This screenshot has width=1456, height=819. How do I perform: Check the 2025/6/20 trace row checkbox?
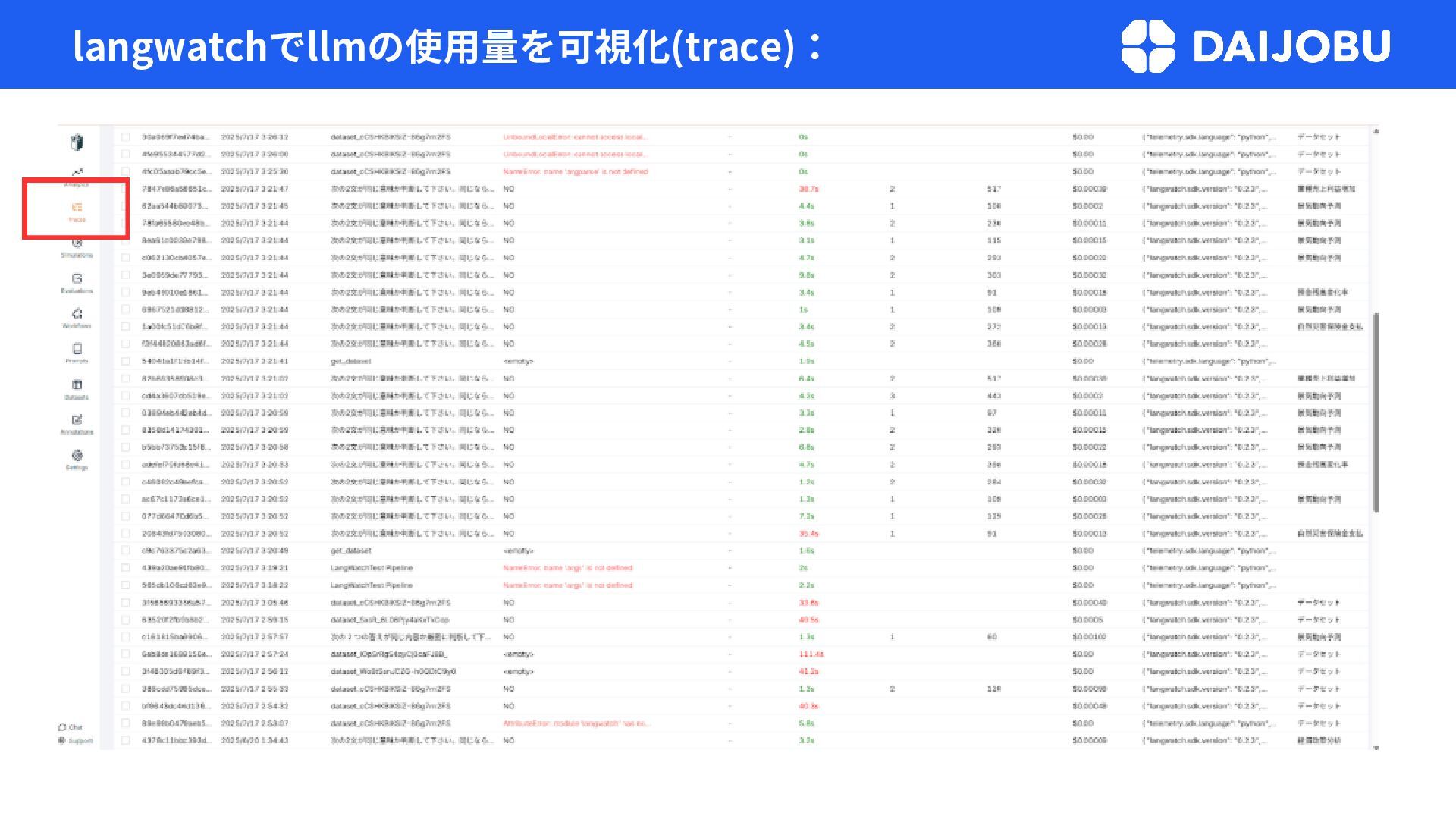(126, 740)
